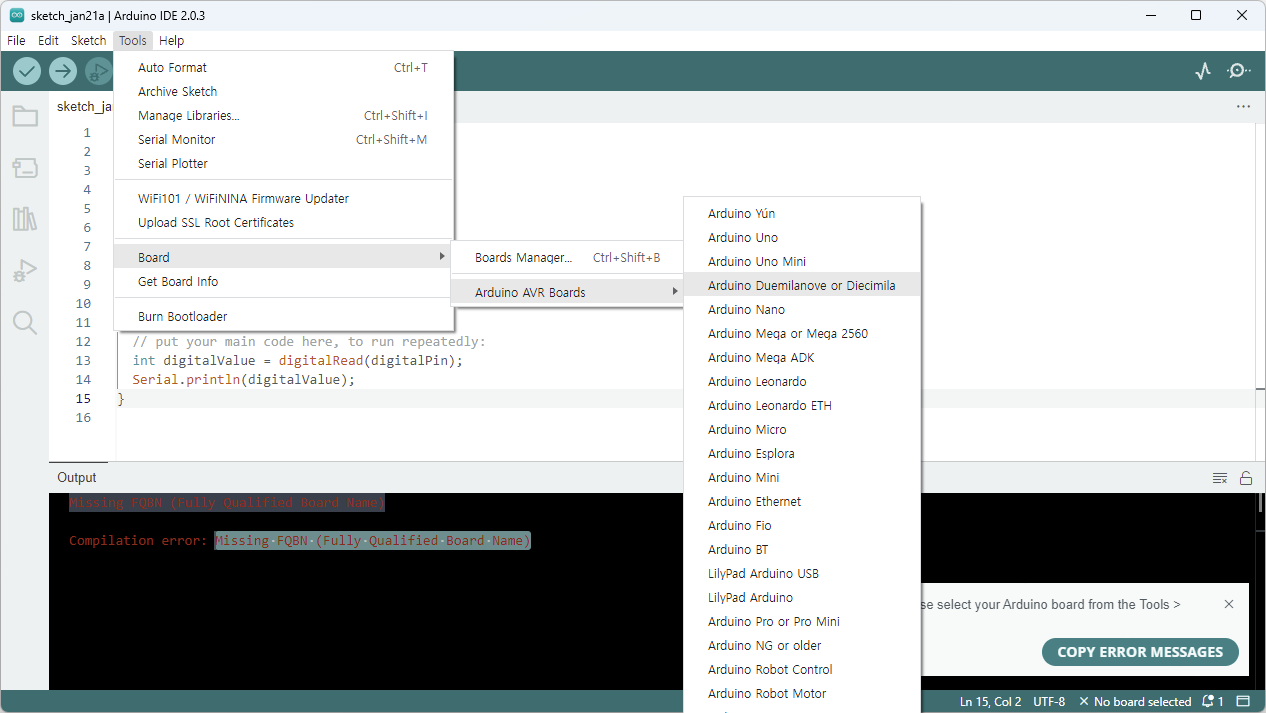Open the Serial Plotter toolbar icon
This screenshot has width=1266, height=713.
pos(1203,71)
